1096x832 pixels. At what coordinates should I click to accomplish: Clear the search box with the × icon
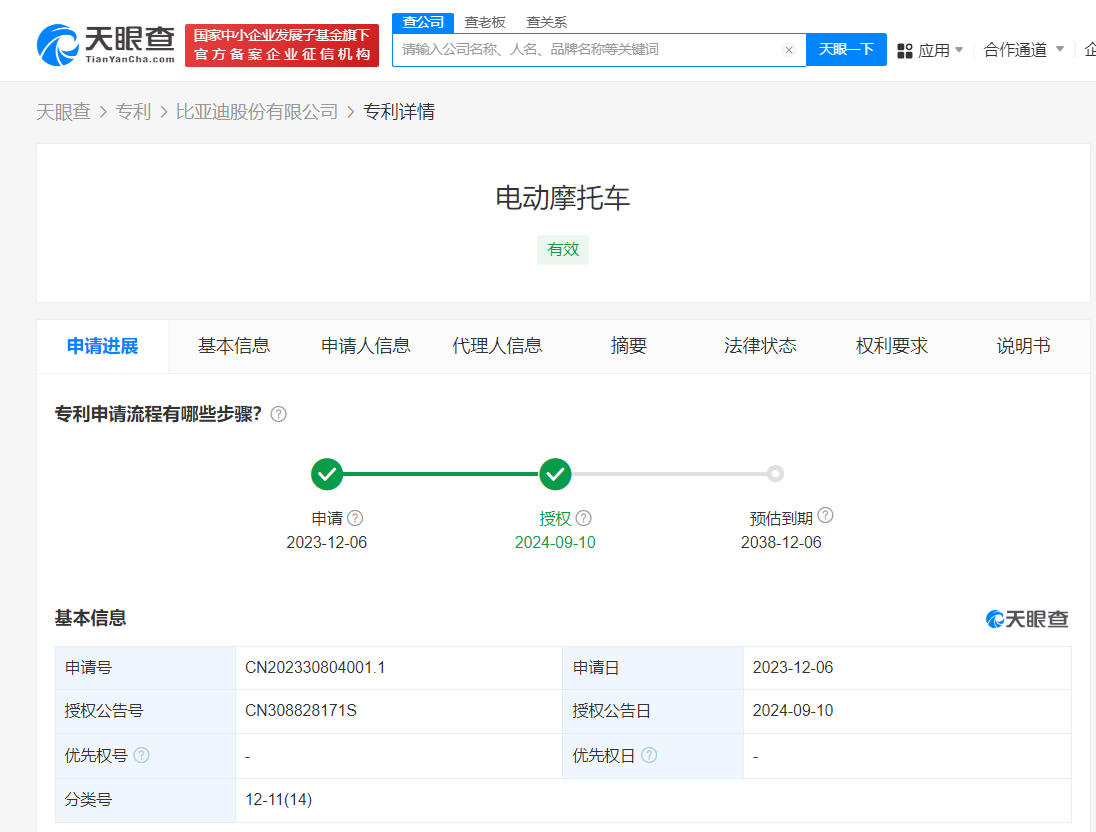point(789,49)
